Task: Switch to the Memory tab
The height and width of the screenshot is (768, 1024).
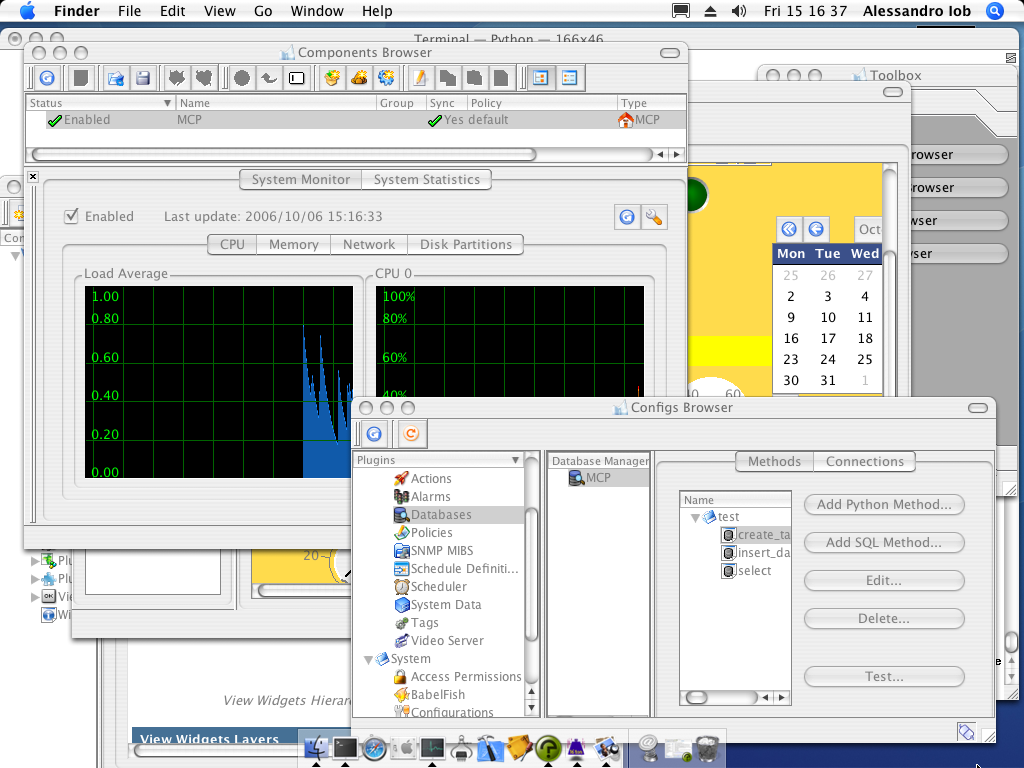Action: click(293, 244)
